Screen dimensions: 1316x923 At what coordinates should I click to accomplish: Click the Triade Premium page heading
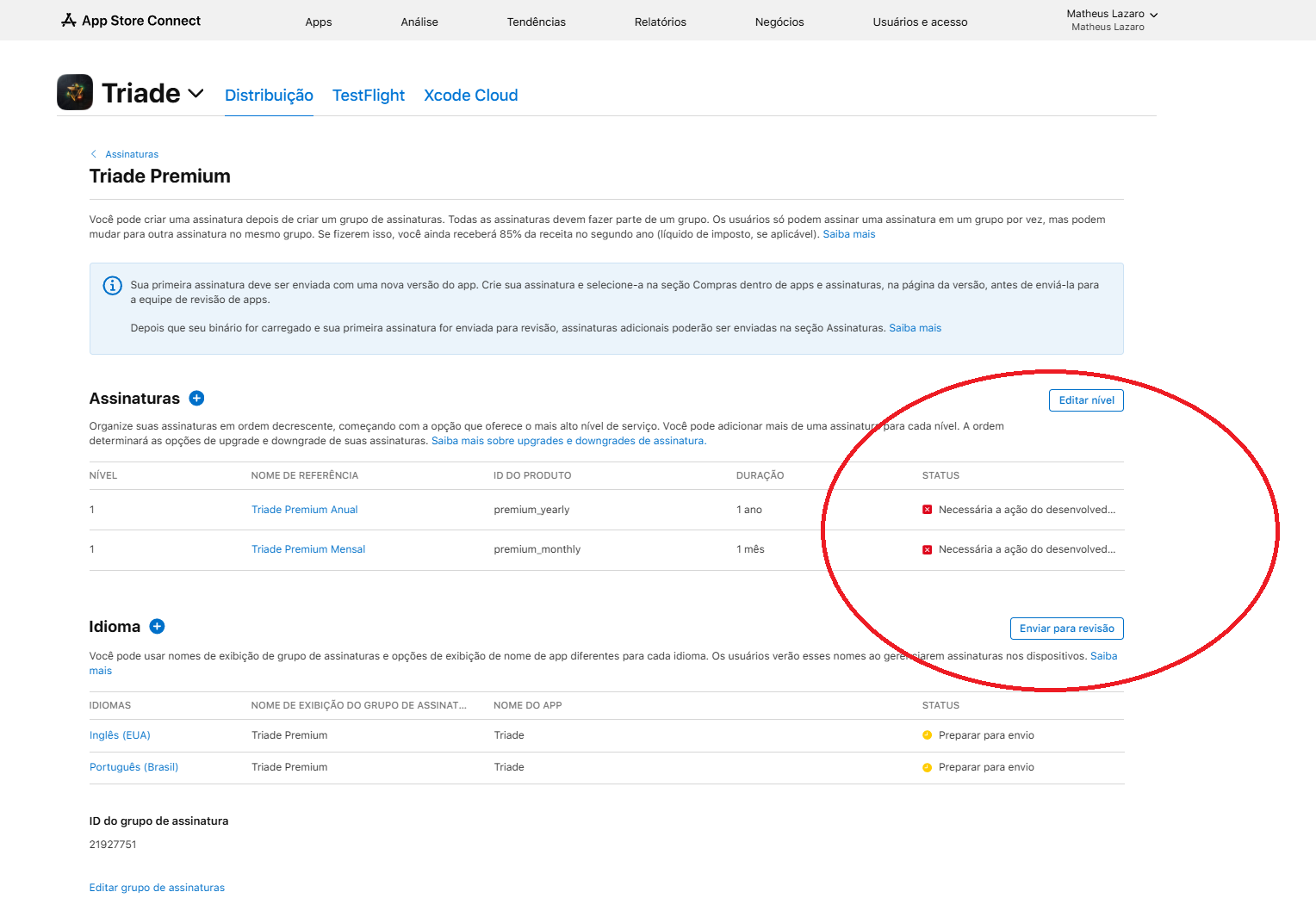coord(160,177)
